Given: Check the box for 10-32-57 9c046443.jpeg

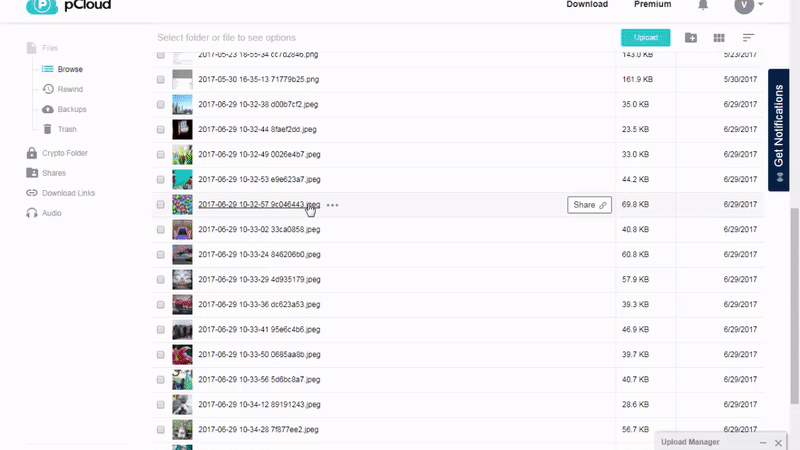Looking at the screenshot, I should tap(161, 205).
